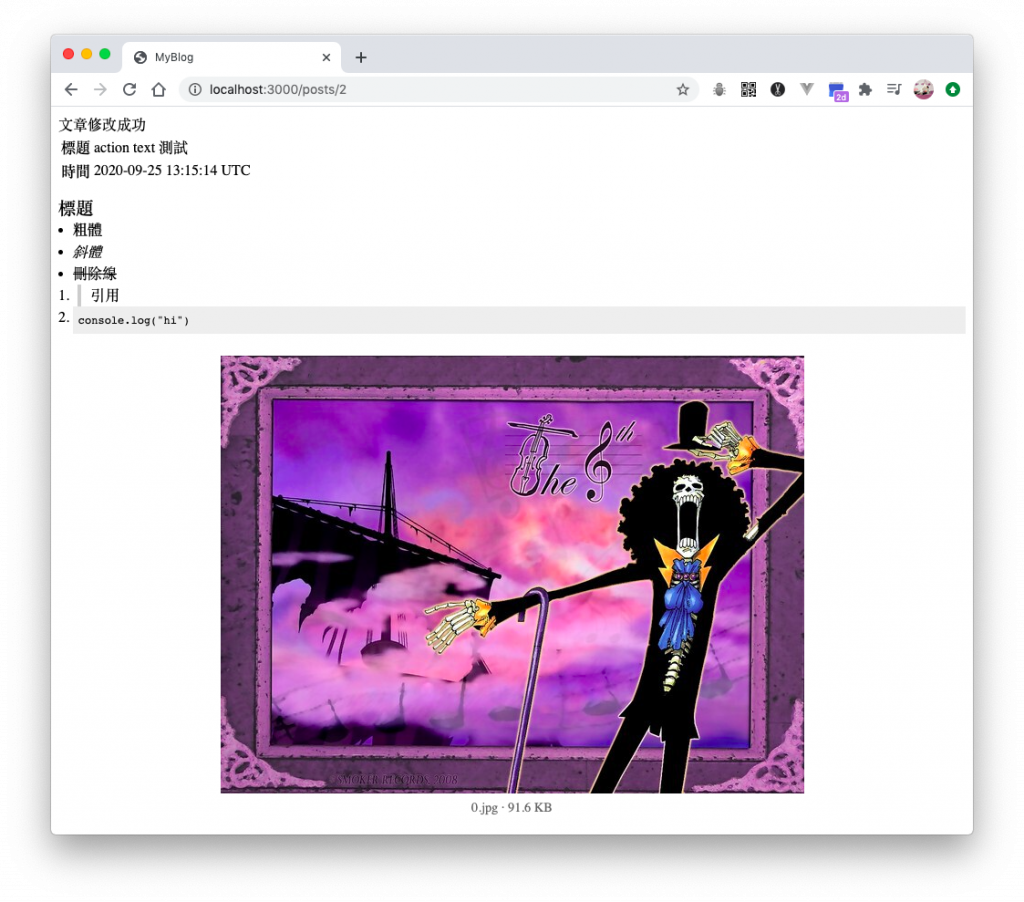
Task: Click the post title text action text 測試
Action: coord(140,148)
